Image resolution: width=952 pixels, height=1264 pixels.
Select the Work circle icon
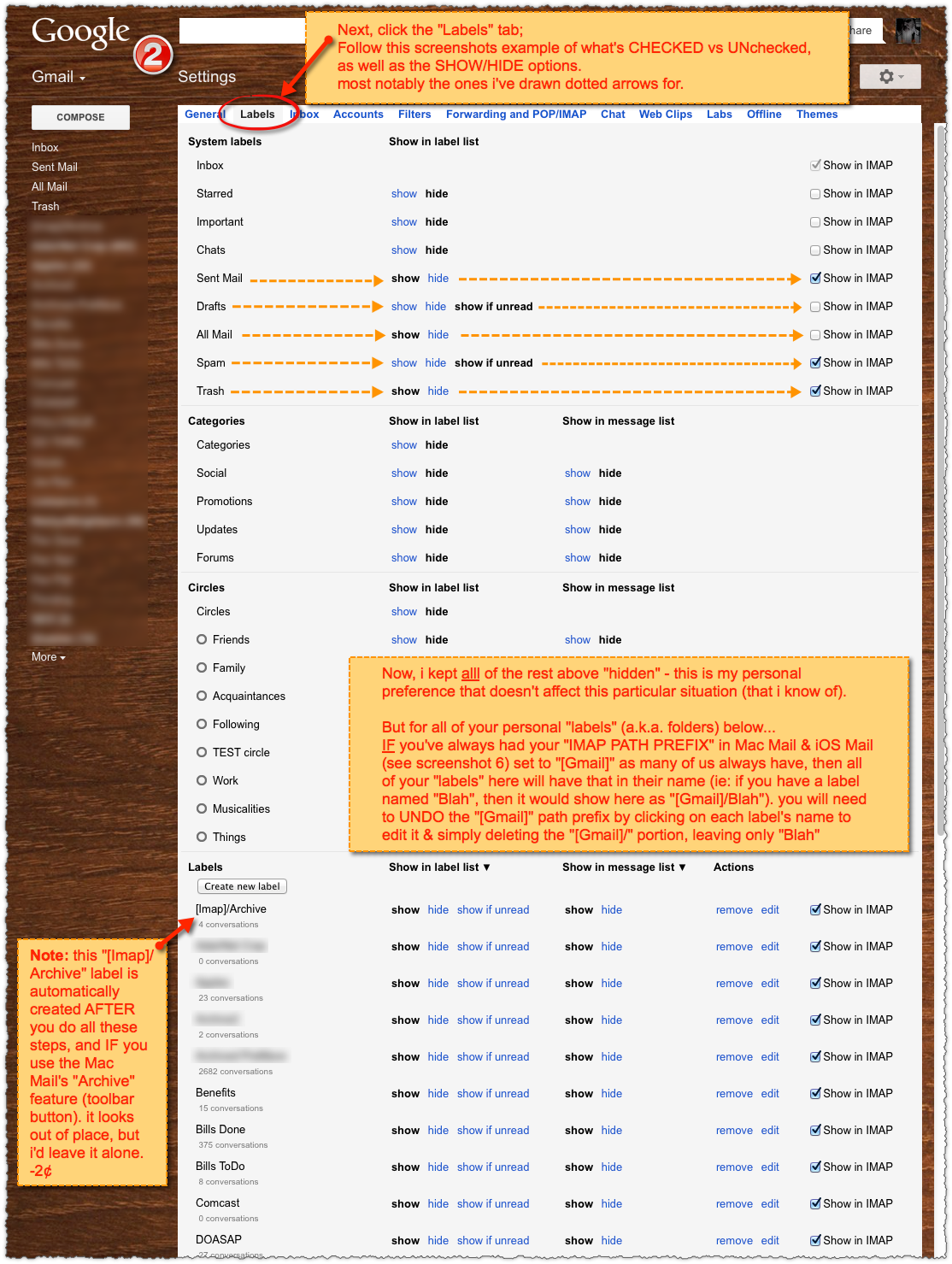(202, 780)
